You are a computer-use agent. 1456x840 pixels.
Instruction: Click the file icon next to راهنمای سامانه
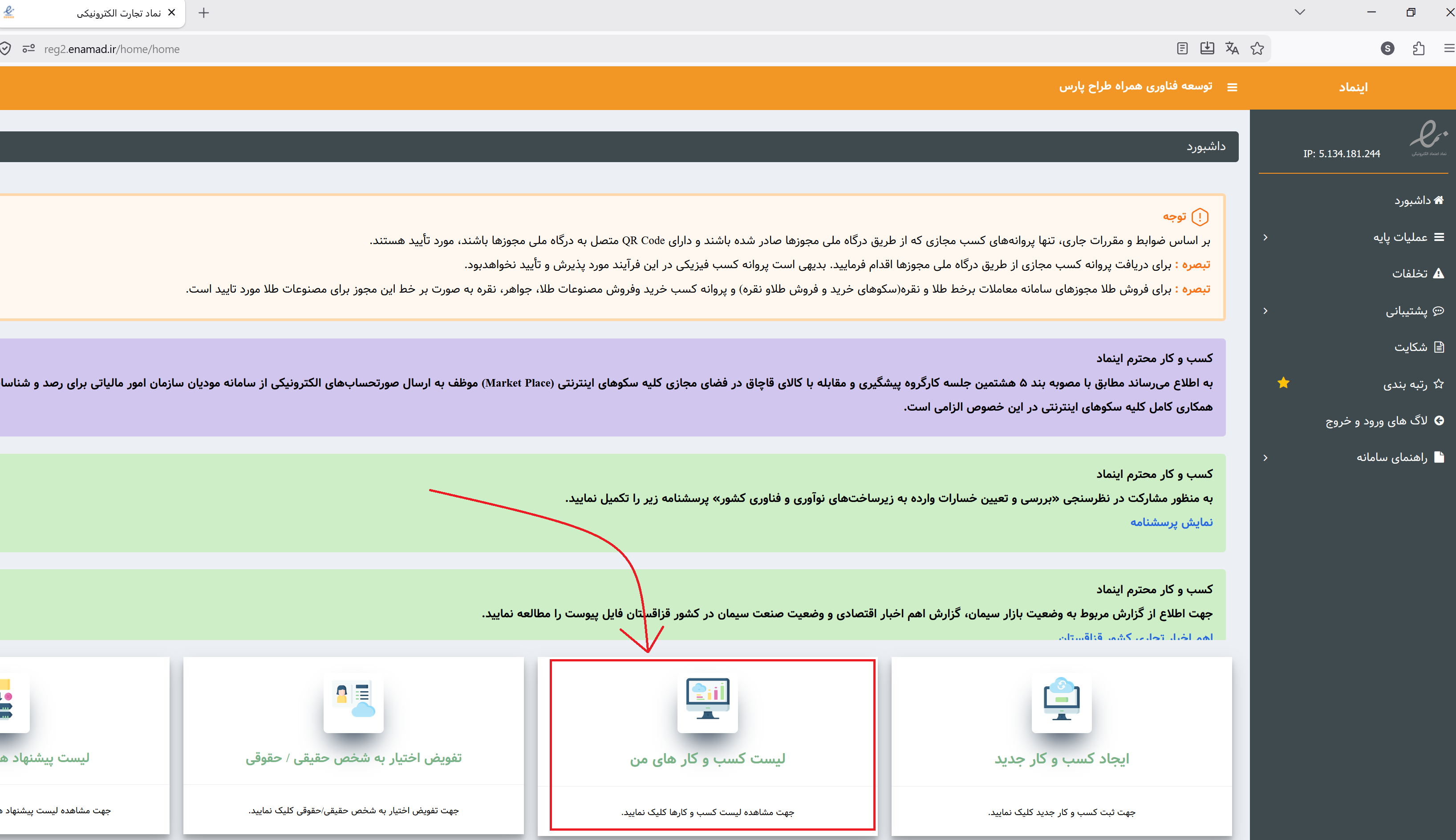[1439, 457]
